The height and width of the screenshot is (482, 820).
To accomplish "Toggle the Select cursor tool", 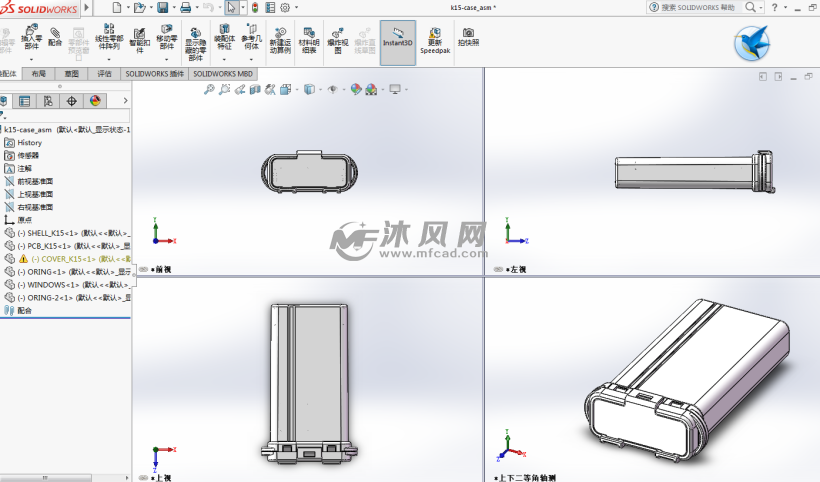I will 230,8.
